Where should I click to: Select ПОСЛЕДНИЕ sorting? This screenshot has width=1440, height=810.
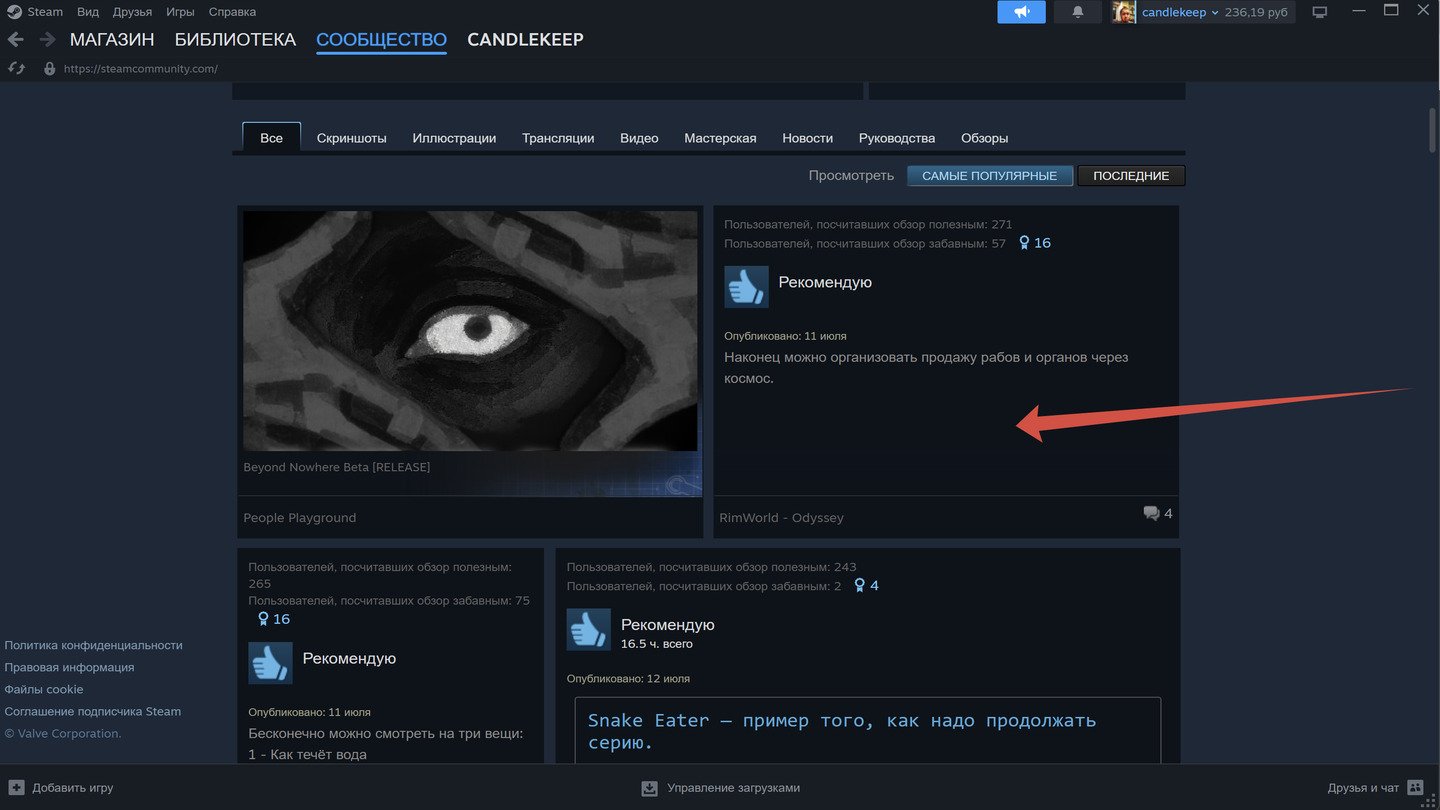tap(1131, 176)
